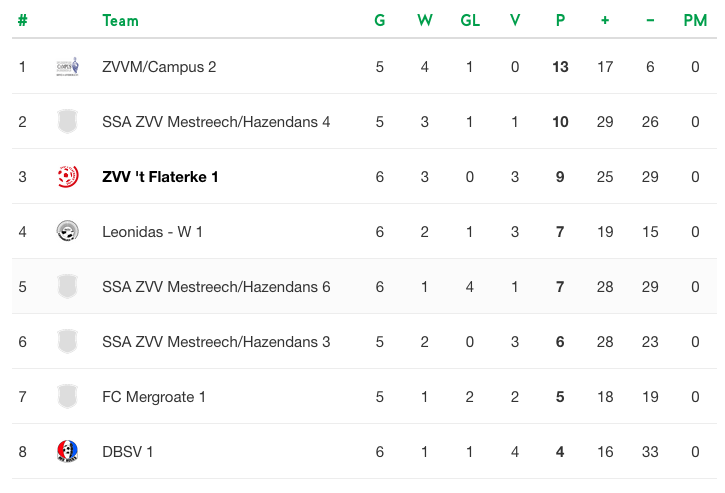
Task: Click placeholder shield for Mestreech/Hazendans 3
Action: [68, 341]
